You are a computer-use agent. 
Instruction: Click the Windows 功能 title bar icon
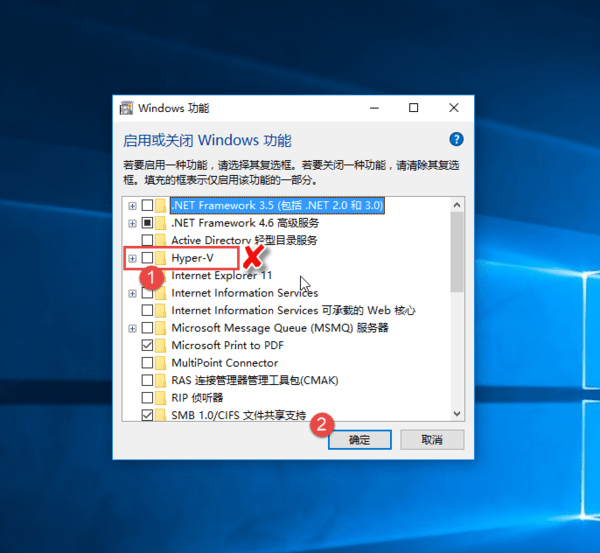pos(127,108)
